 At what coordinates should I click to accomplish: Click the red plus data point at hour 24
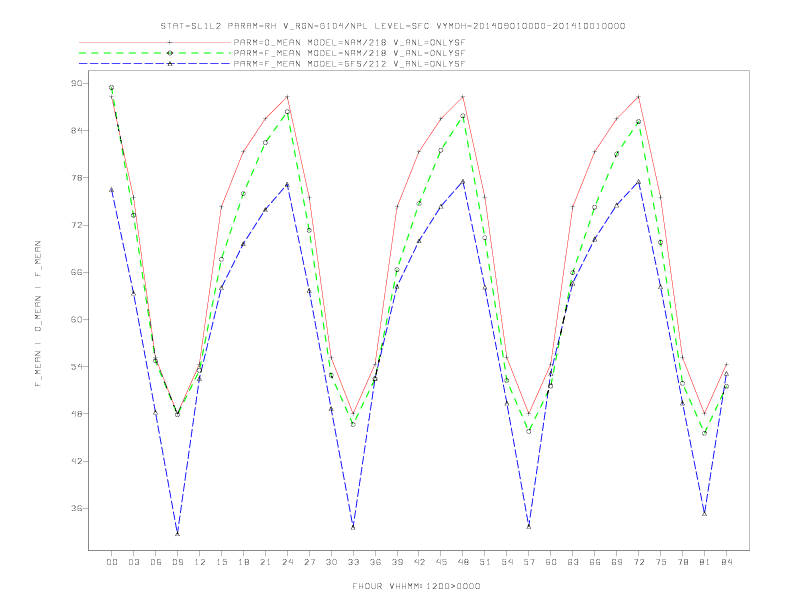287,96
